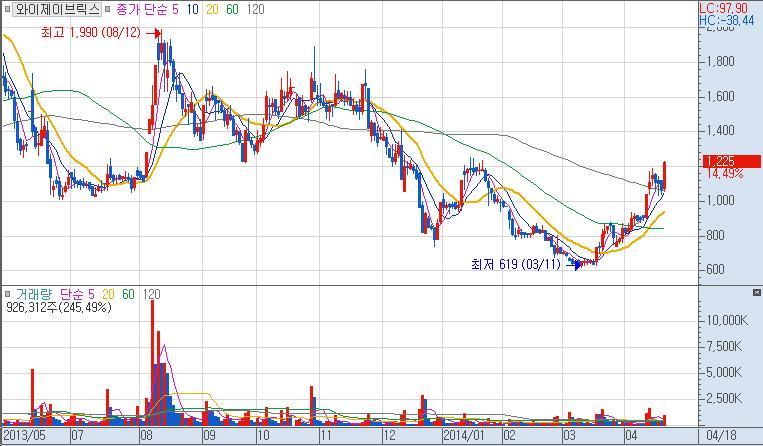This screenshot has width=763, height=446.
Task: Select the 60-day moving average label in price legend
Action: pyautogui.click(x=232, y=9)
